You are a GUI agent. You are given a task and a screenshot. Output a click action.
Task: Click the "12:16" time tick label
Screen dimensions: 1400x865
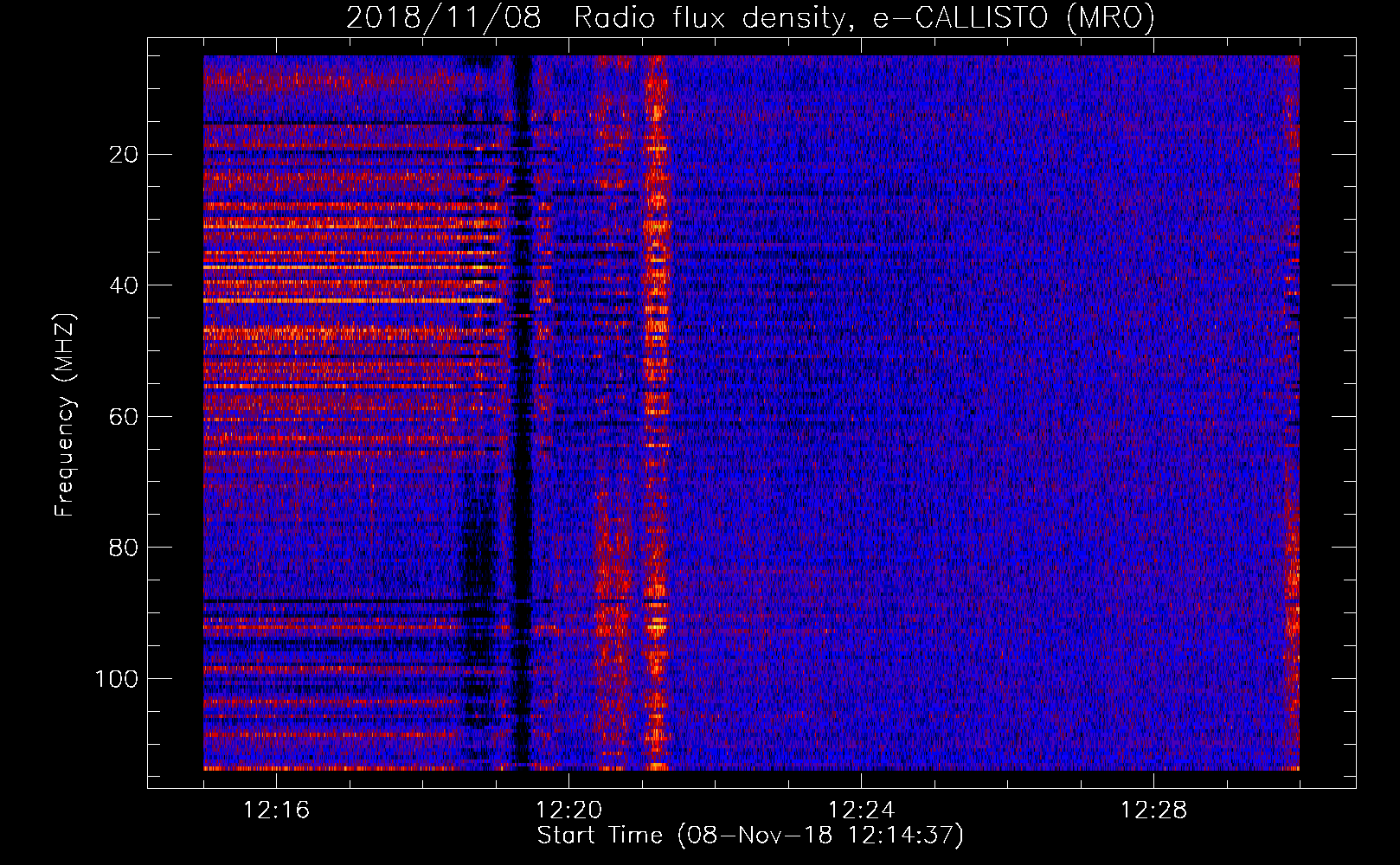(276, 811)
